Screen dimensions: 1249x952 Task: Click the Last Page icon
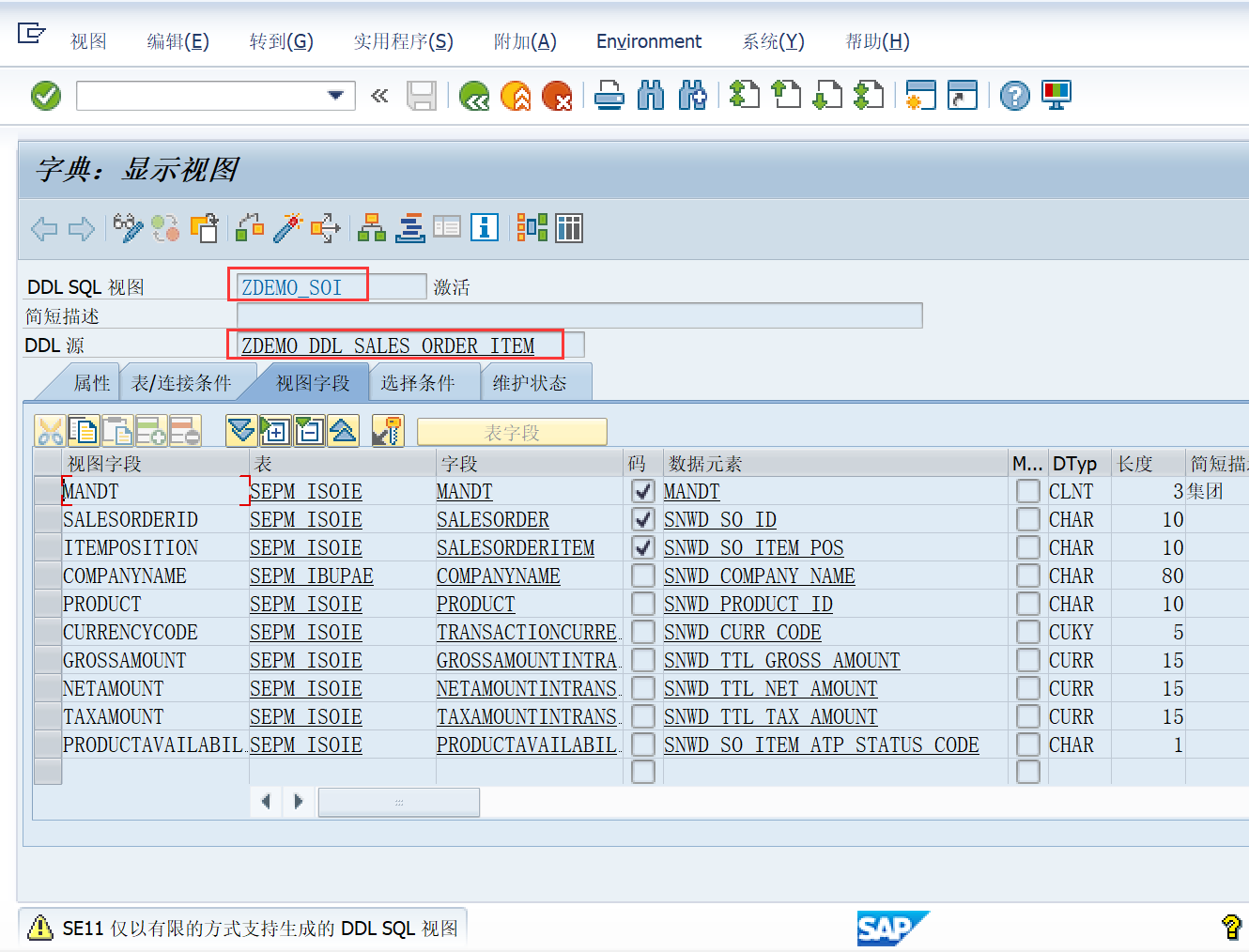[x=869, y=96]
